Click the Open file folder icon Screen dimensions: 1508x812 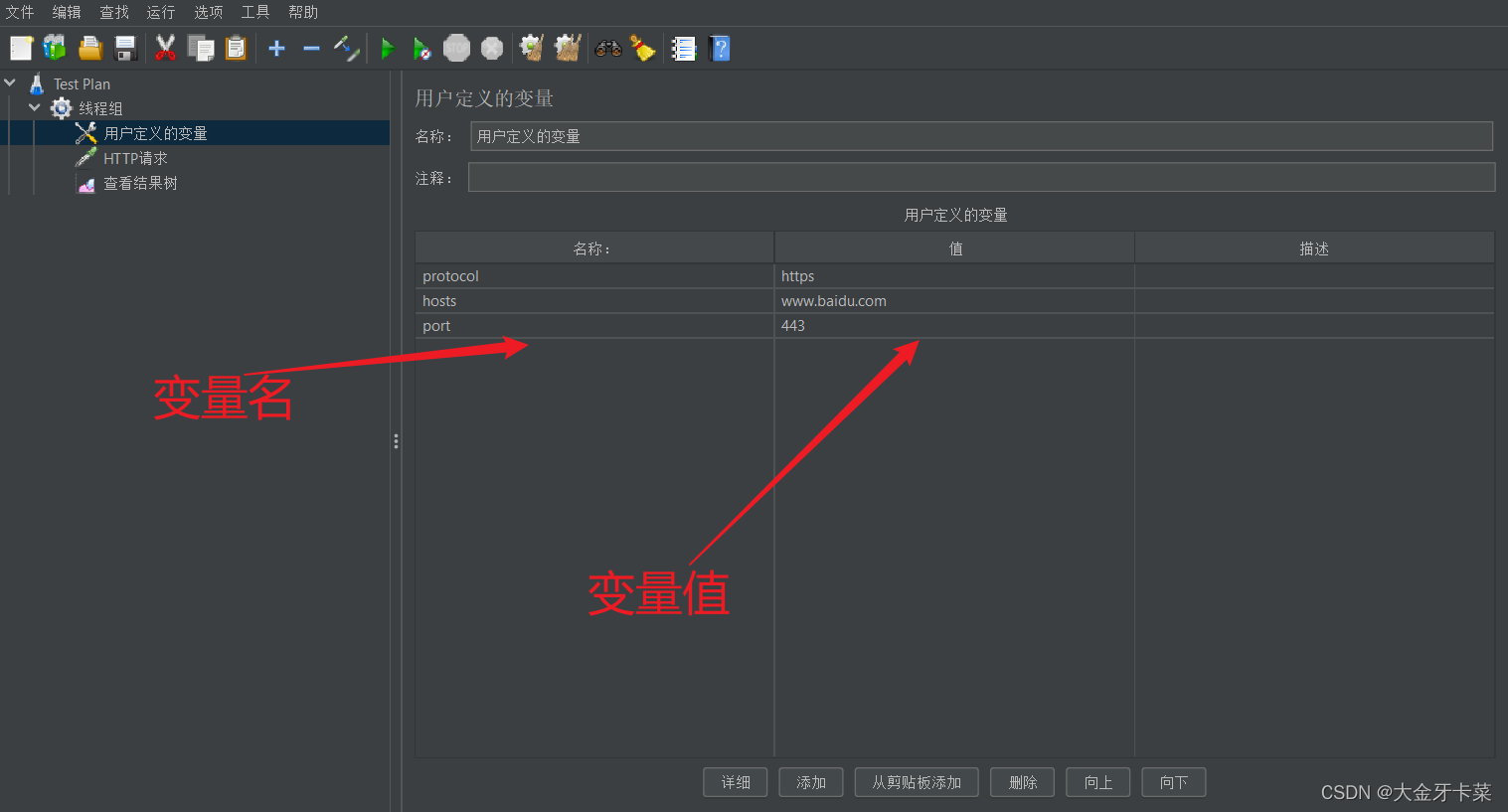(90, 48)
